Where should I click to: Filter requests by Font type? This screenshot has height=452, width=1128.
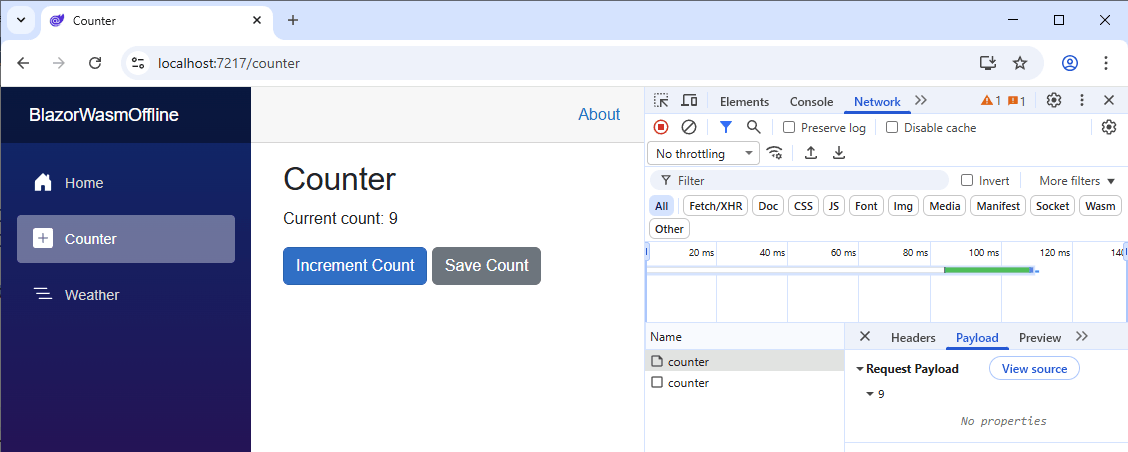pos(866,207)
